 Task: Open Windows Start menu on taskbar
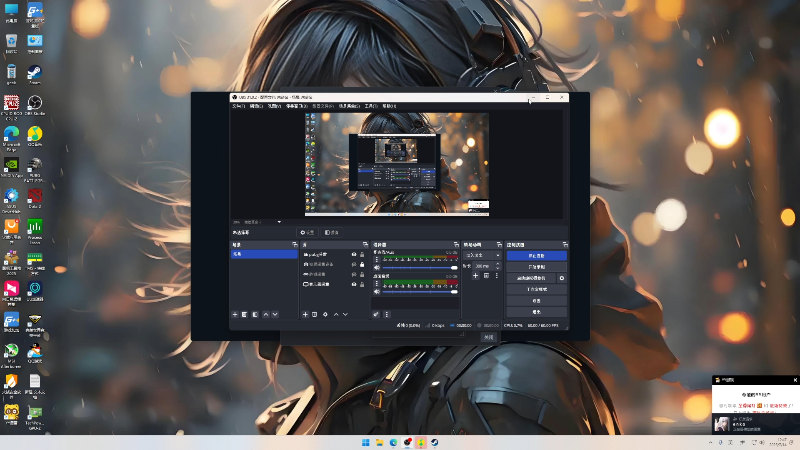point(365,442)
